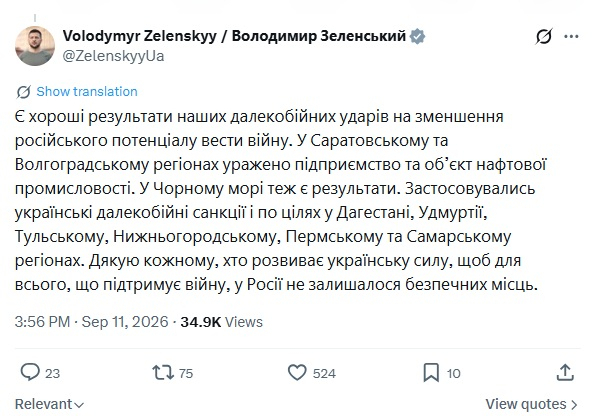This screenshot has height=416, width=597.
Task: Click the reply count 23
Action: (x=53, y=373)
